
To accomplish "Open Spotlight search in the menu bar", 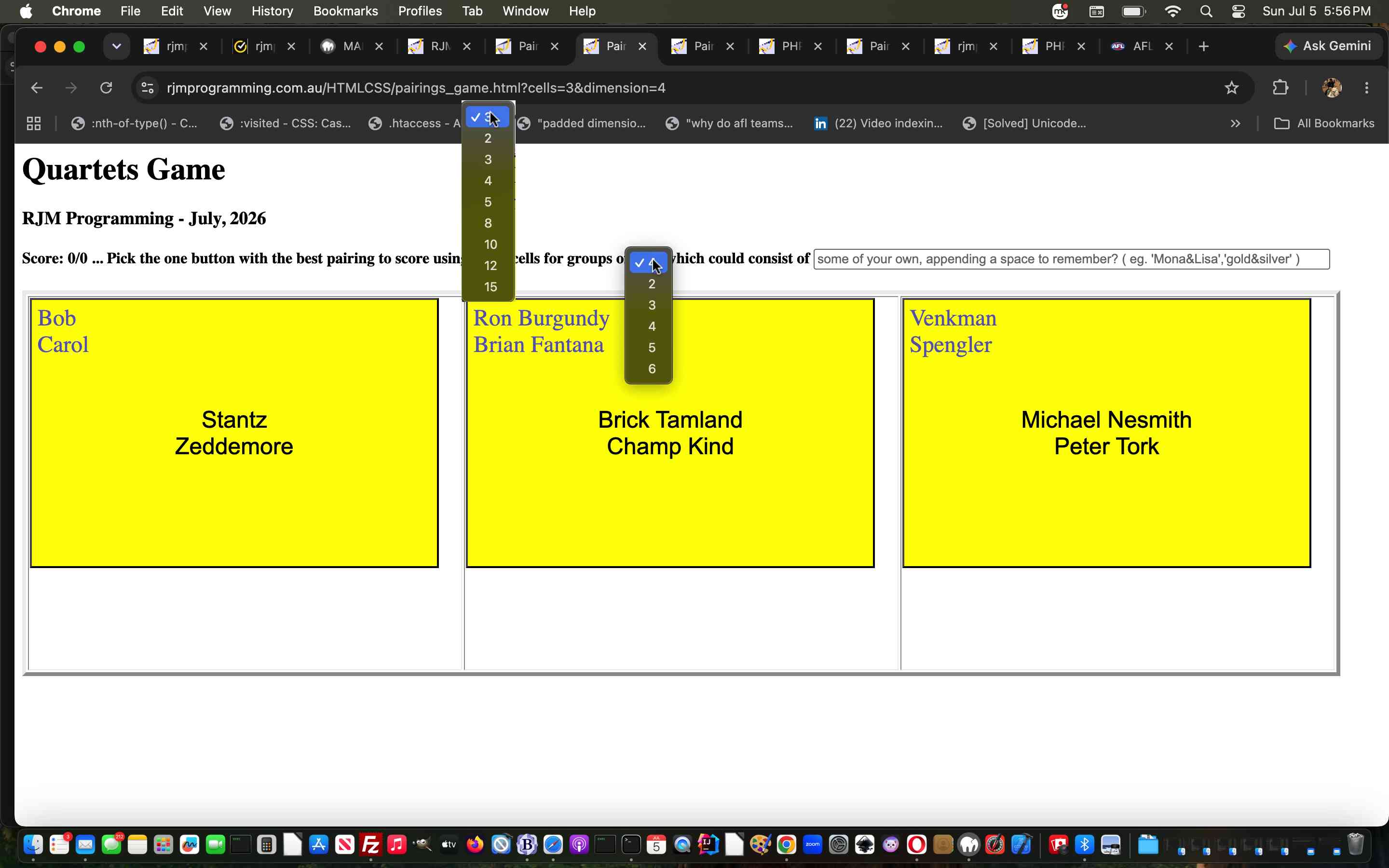I will 1206,12.
